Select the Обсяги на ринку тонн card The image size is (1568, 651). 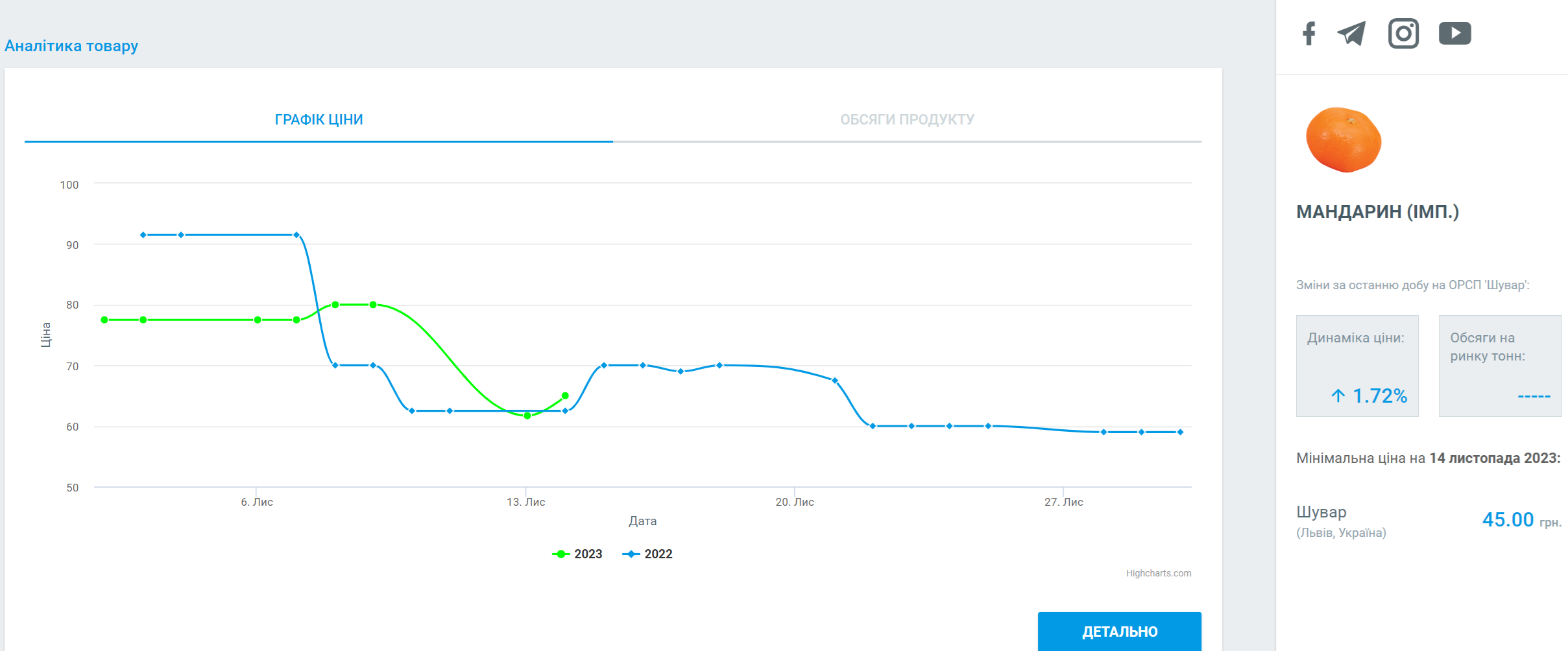pyautogui.click(x=1499, y=366)
